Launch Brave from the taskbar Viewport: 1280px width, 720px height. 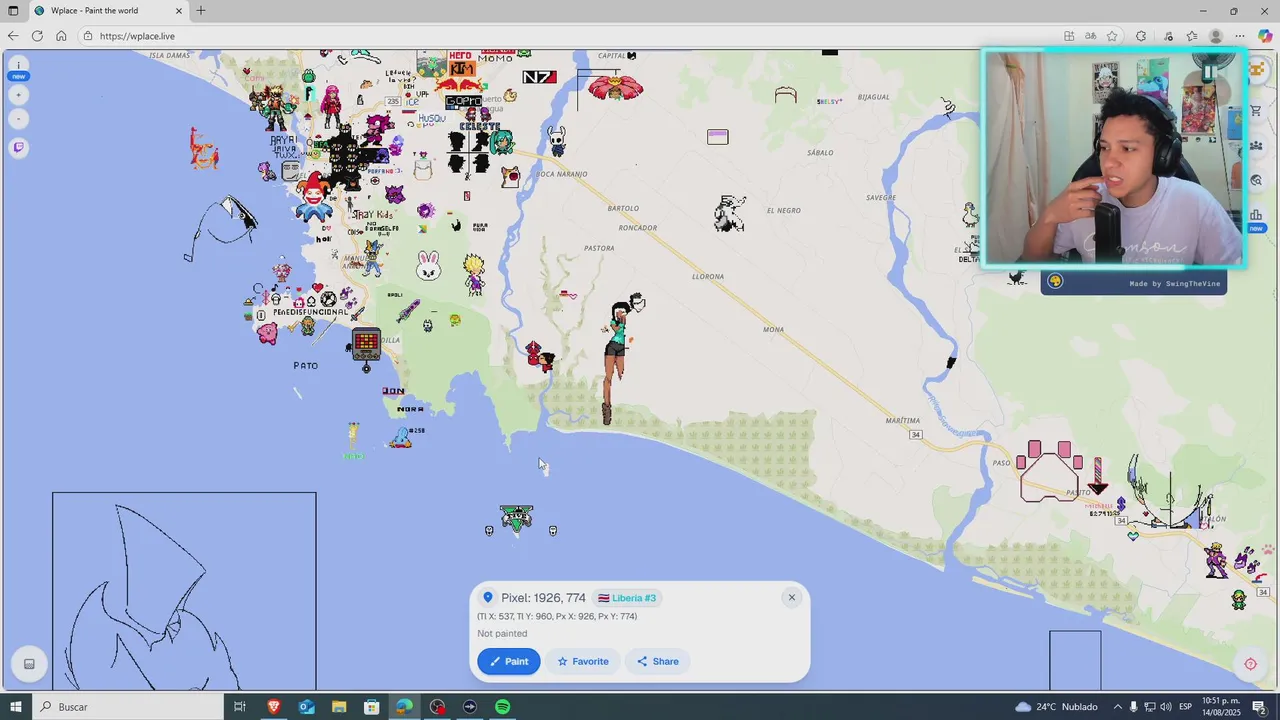point(273,707)
